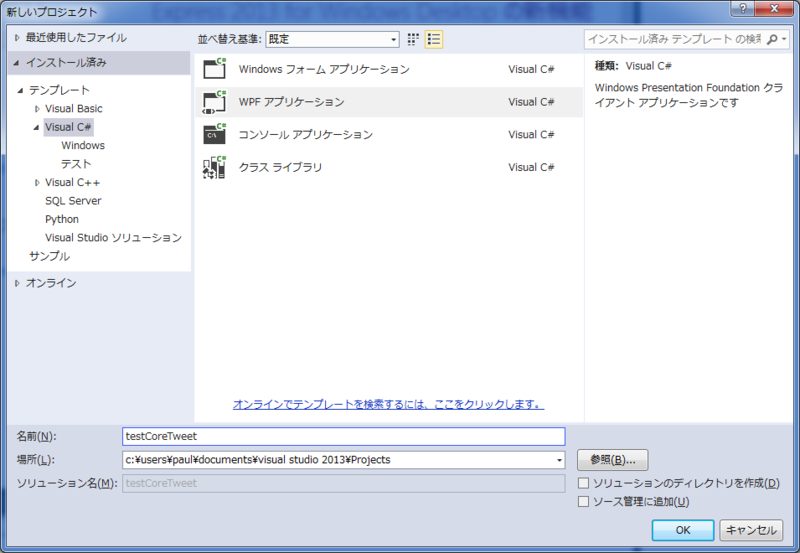
Task: Select Python template category
Action: tap(62, 219)
